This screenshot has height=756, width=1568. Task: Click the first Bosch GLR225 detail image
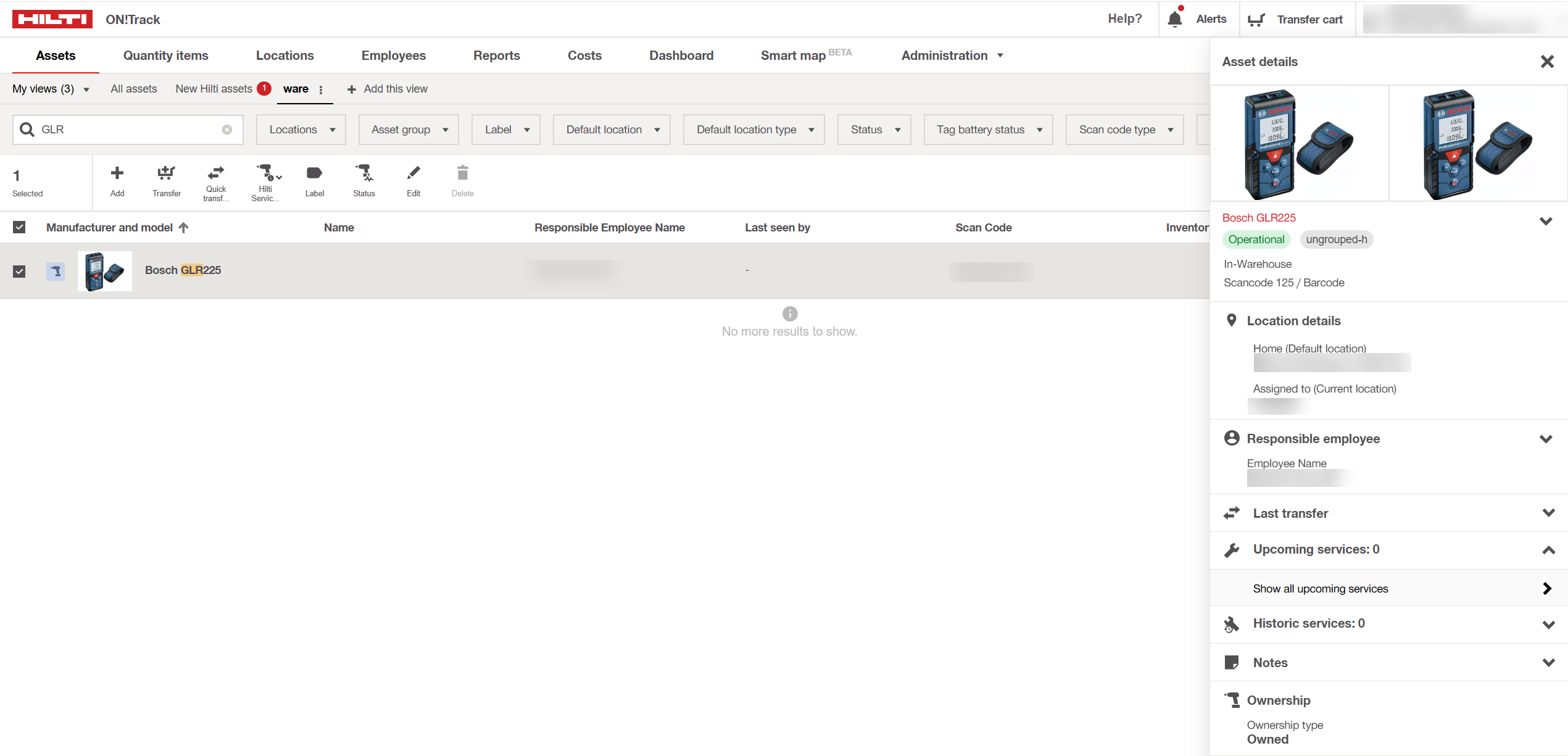[1299, 143]
